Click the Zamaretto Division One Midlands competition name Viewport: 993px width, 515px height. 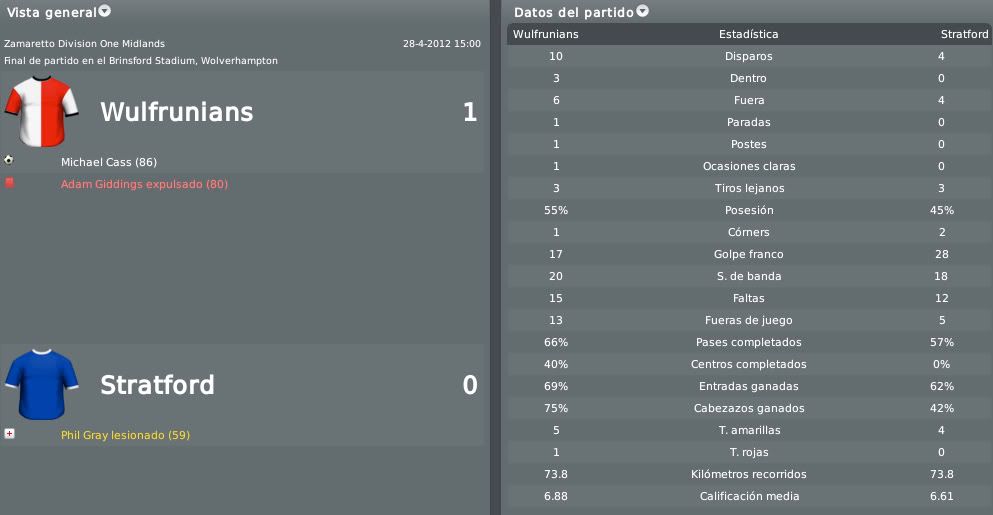(84, 44)
